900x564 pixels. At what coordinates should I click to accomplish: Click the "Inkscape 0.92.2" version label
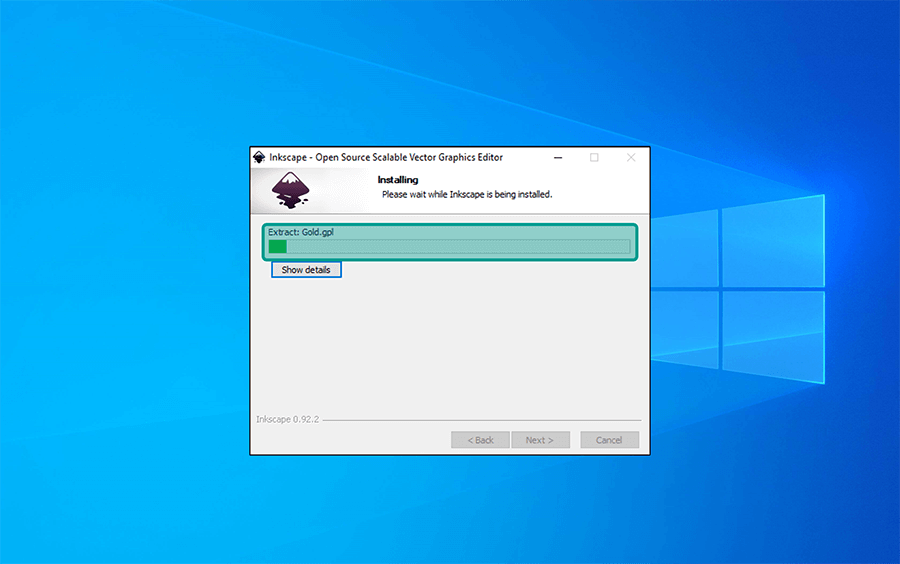click(288, 419)
